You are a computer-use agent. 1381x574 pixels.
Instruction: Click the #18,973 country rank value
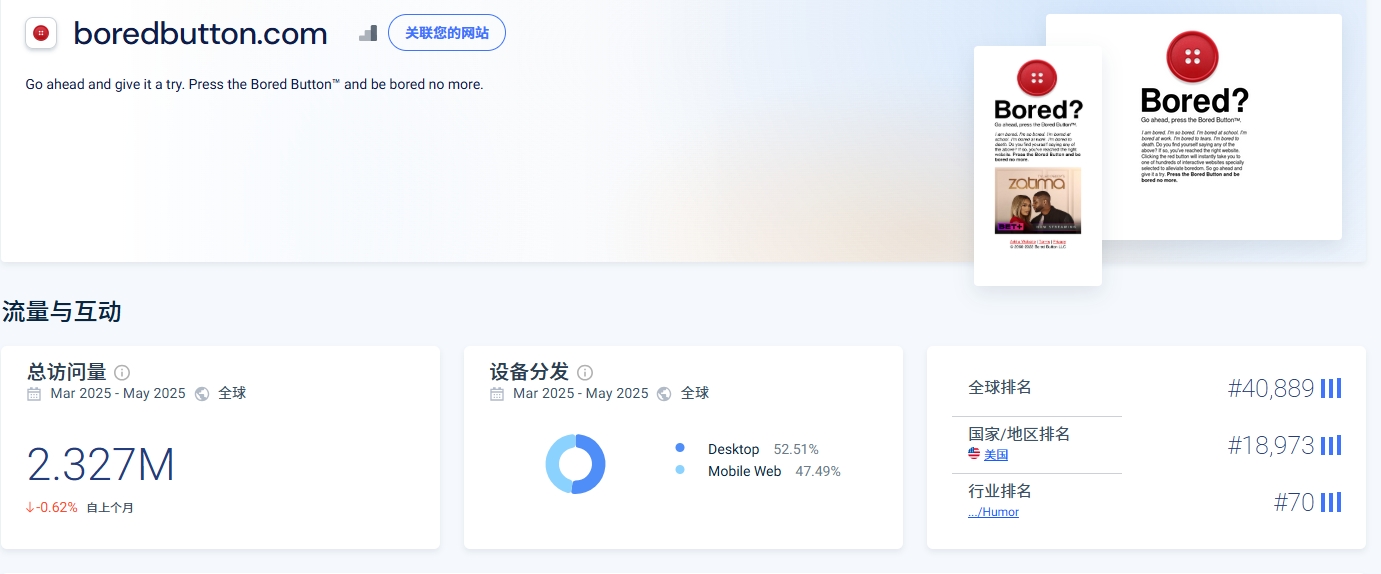coord(1270,446)
